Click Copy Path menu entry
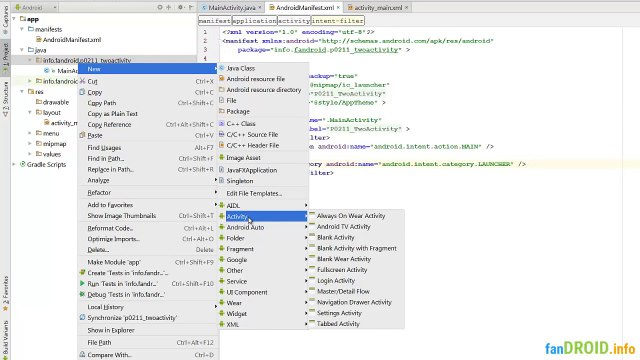This screenshot has height=360, width=640. pyautogui.click(x=147, y=103)
